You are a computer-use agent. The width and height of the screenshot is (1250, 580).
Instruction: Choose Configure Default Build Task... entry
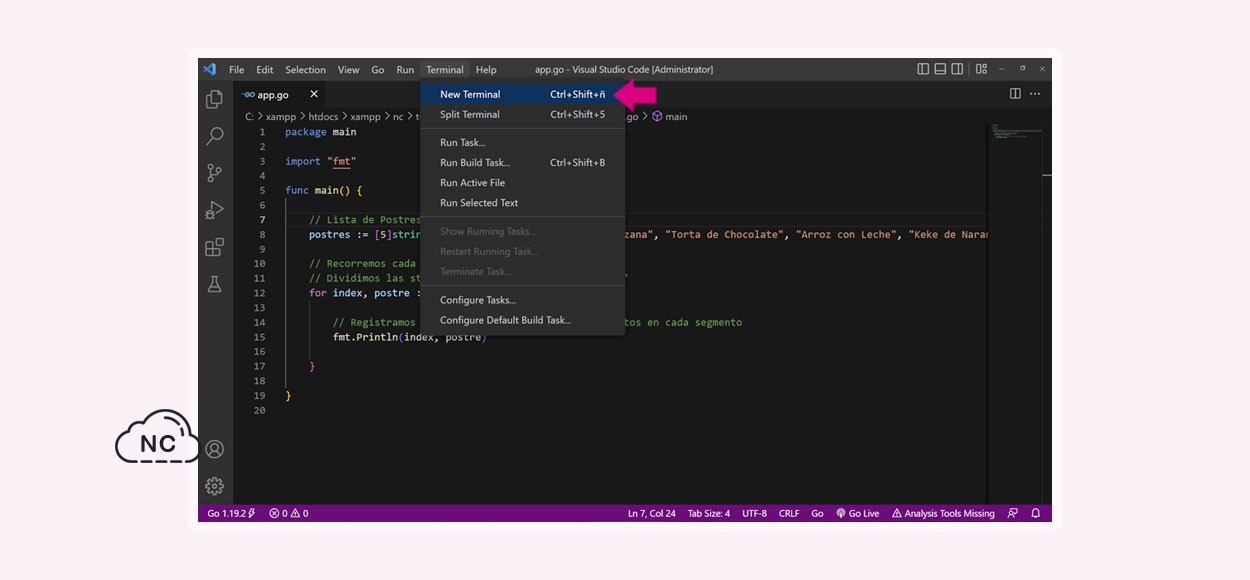tap(522, 320)
